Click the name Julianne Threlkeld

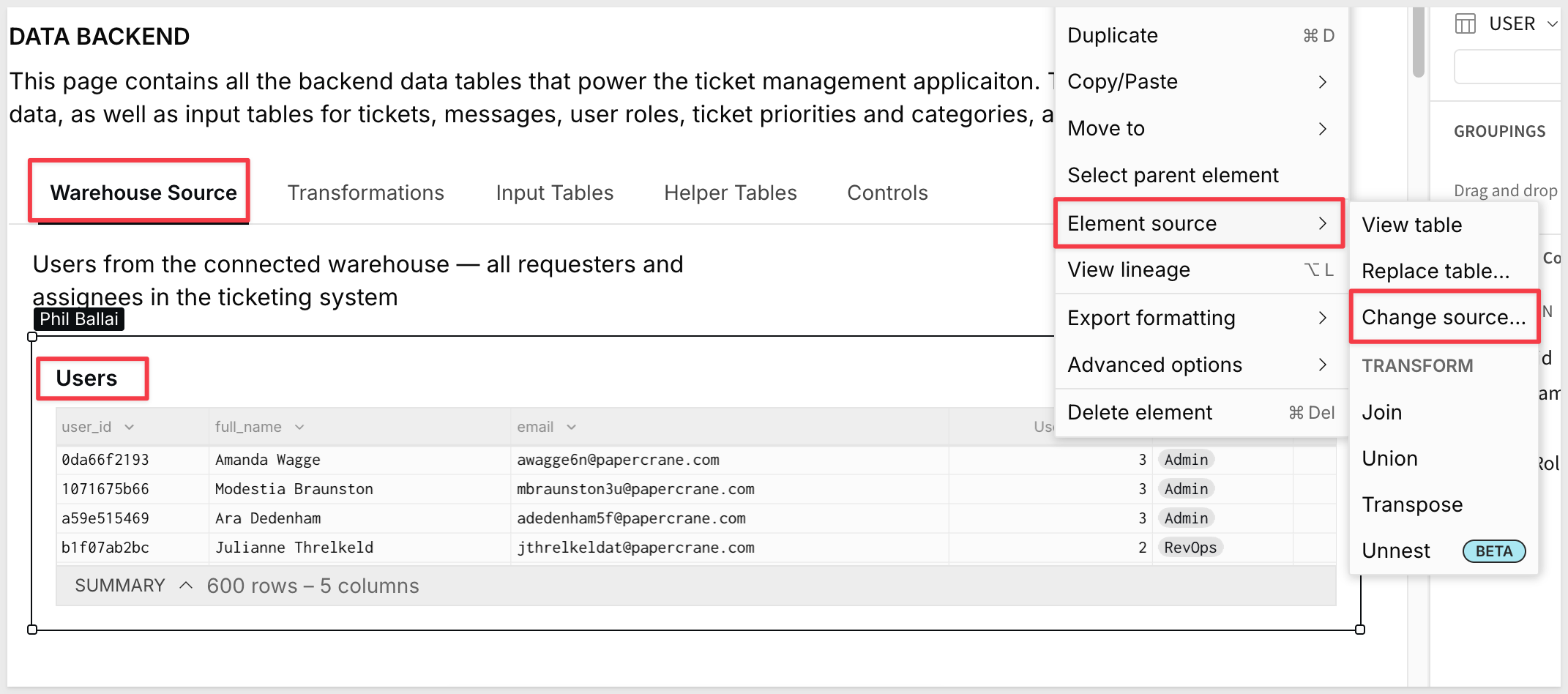(x=294, y=548)
